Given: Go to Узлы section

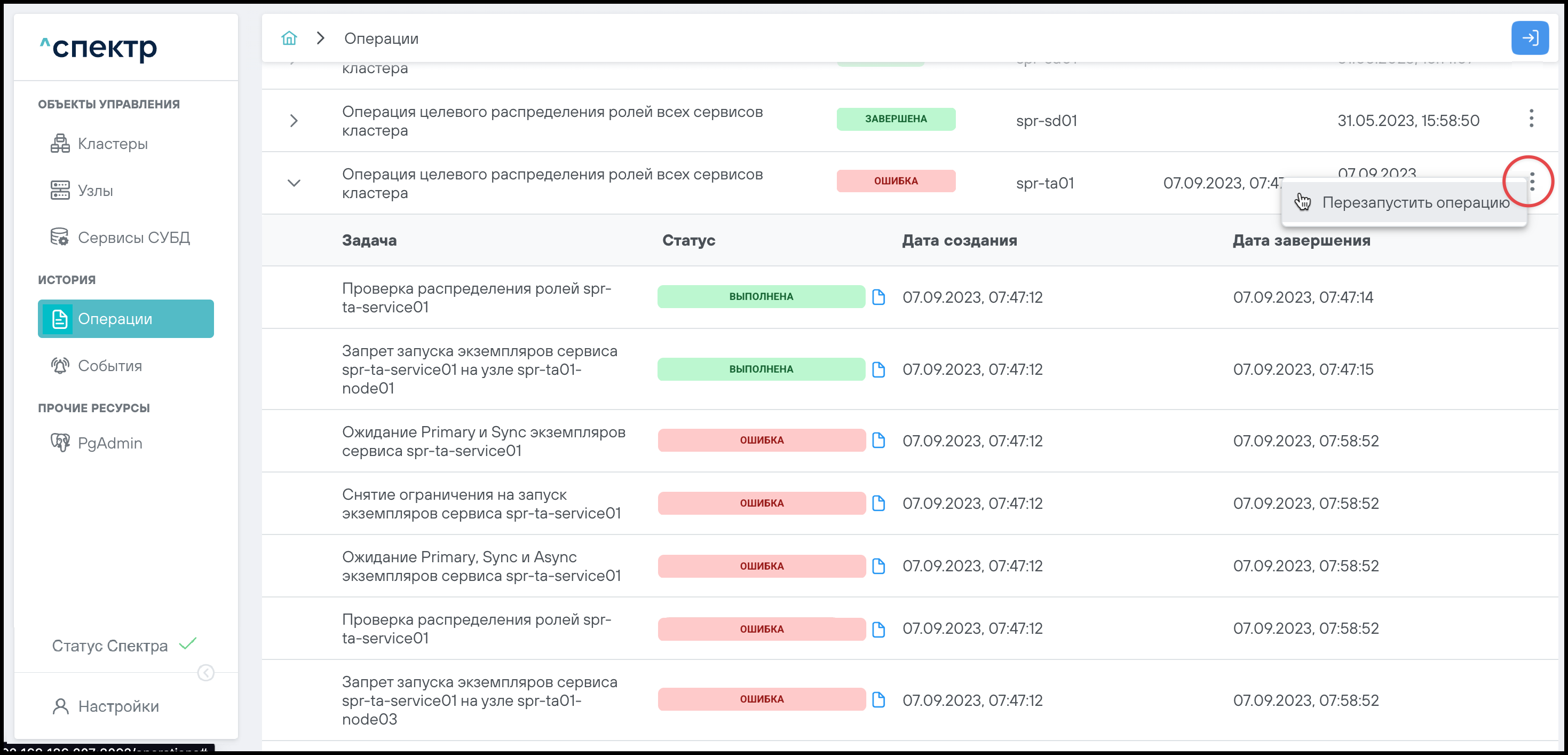Looking at the screenshot, I should pos(95,191).
